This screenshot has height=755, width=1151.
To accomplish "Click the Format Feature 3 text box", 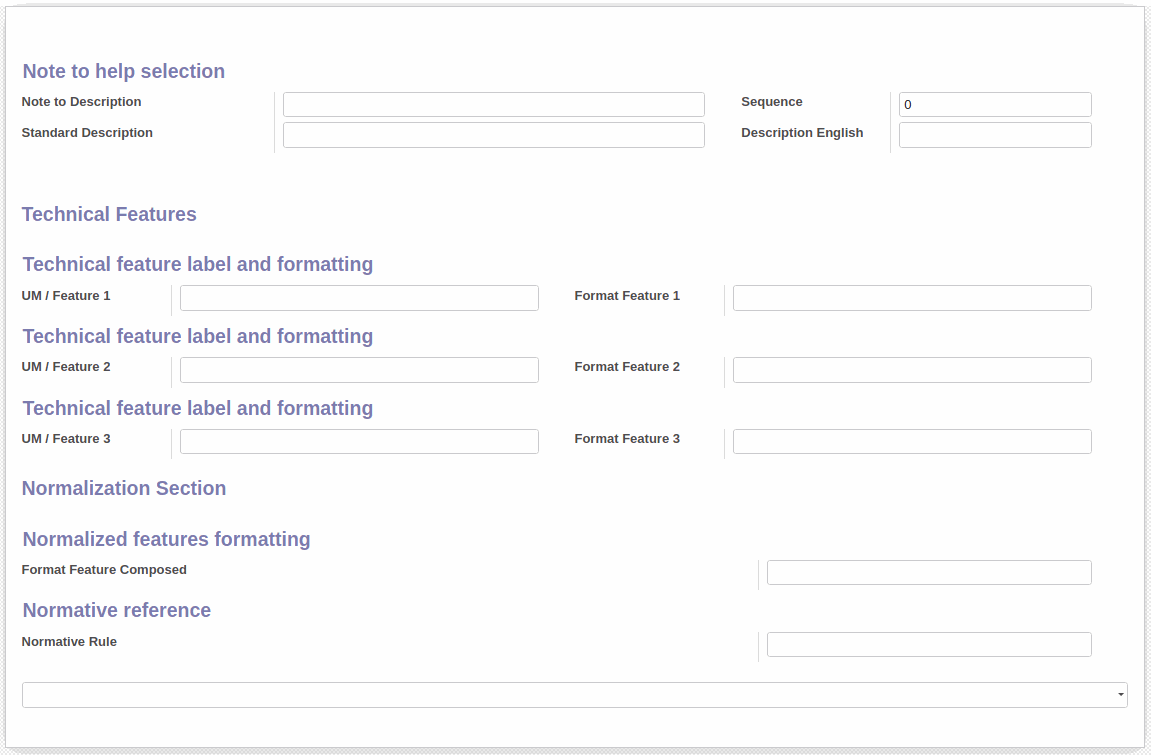I will (911, 442).
